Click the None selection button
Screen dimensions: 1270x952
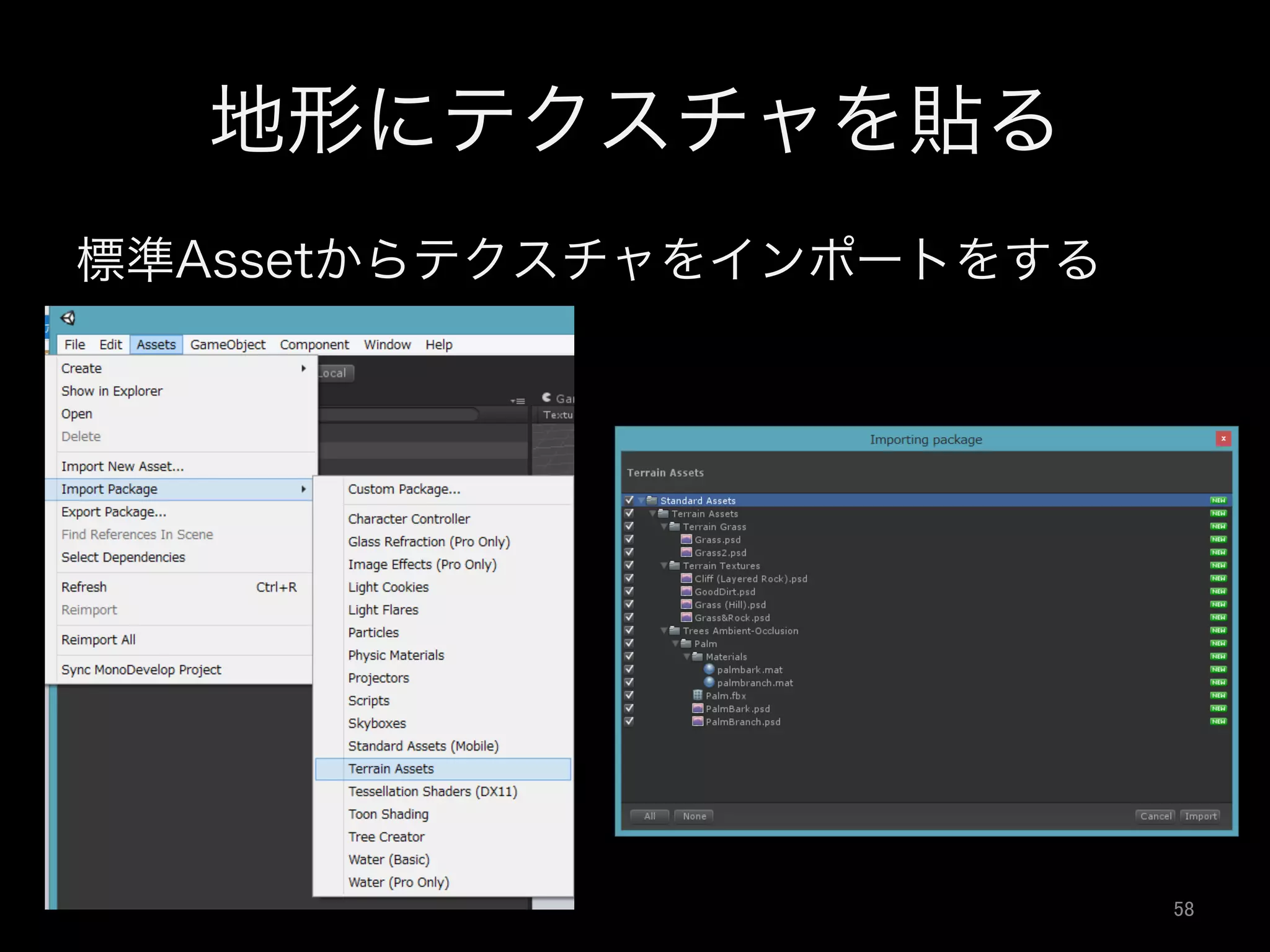694,816
